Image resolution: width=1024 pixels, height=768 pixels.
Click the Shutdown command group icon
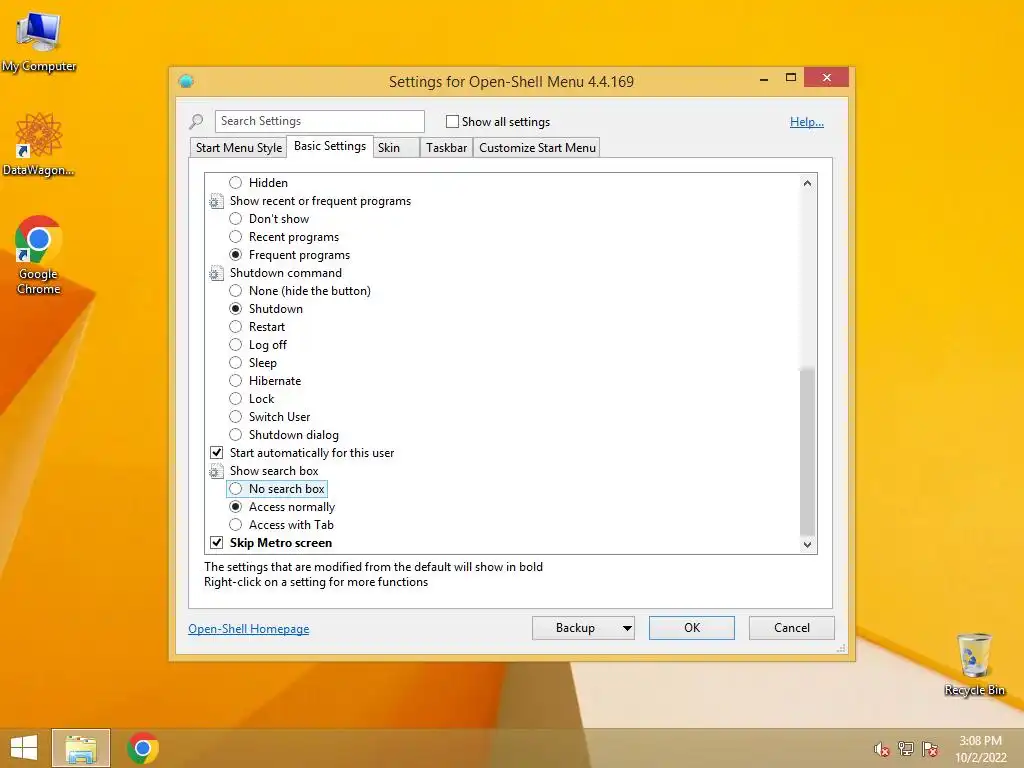tap(216, 273)
